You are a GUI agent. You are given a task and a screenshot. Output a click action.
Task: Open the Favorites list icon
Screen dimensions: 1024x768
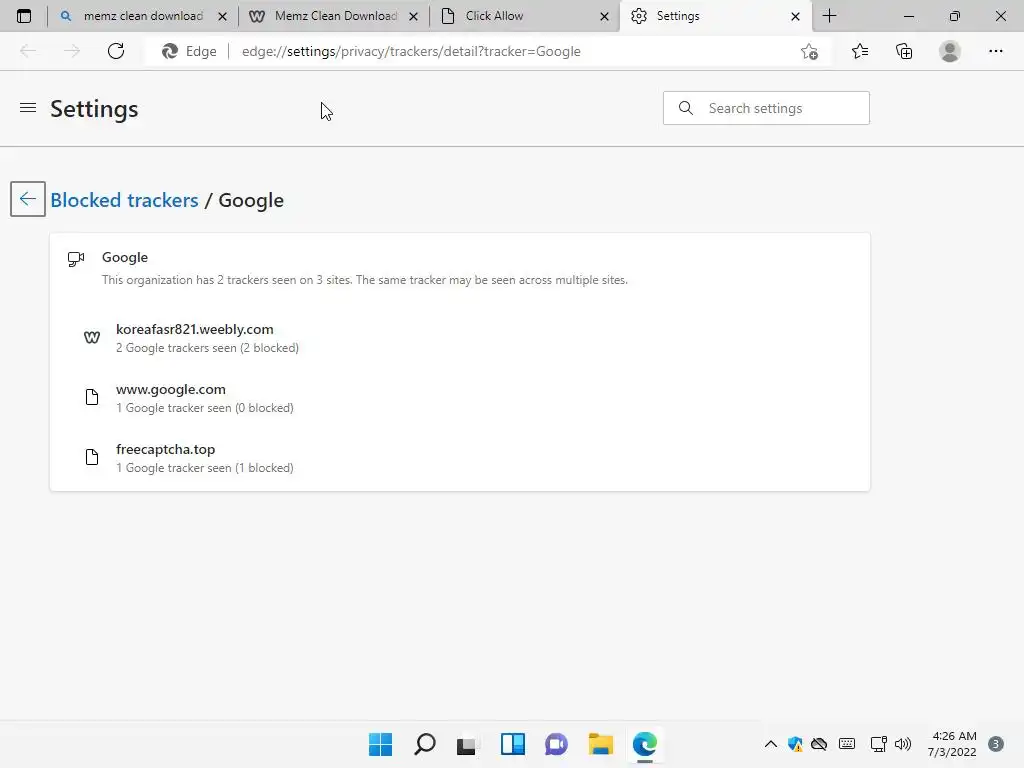pyautogui.click(x=860, y=51)
